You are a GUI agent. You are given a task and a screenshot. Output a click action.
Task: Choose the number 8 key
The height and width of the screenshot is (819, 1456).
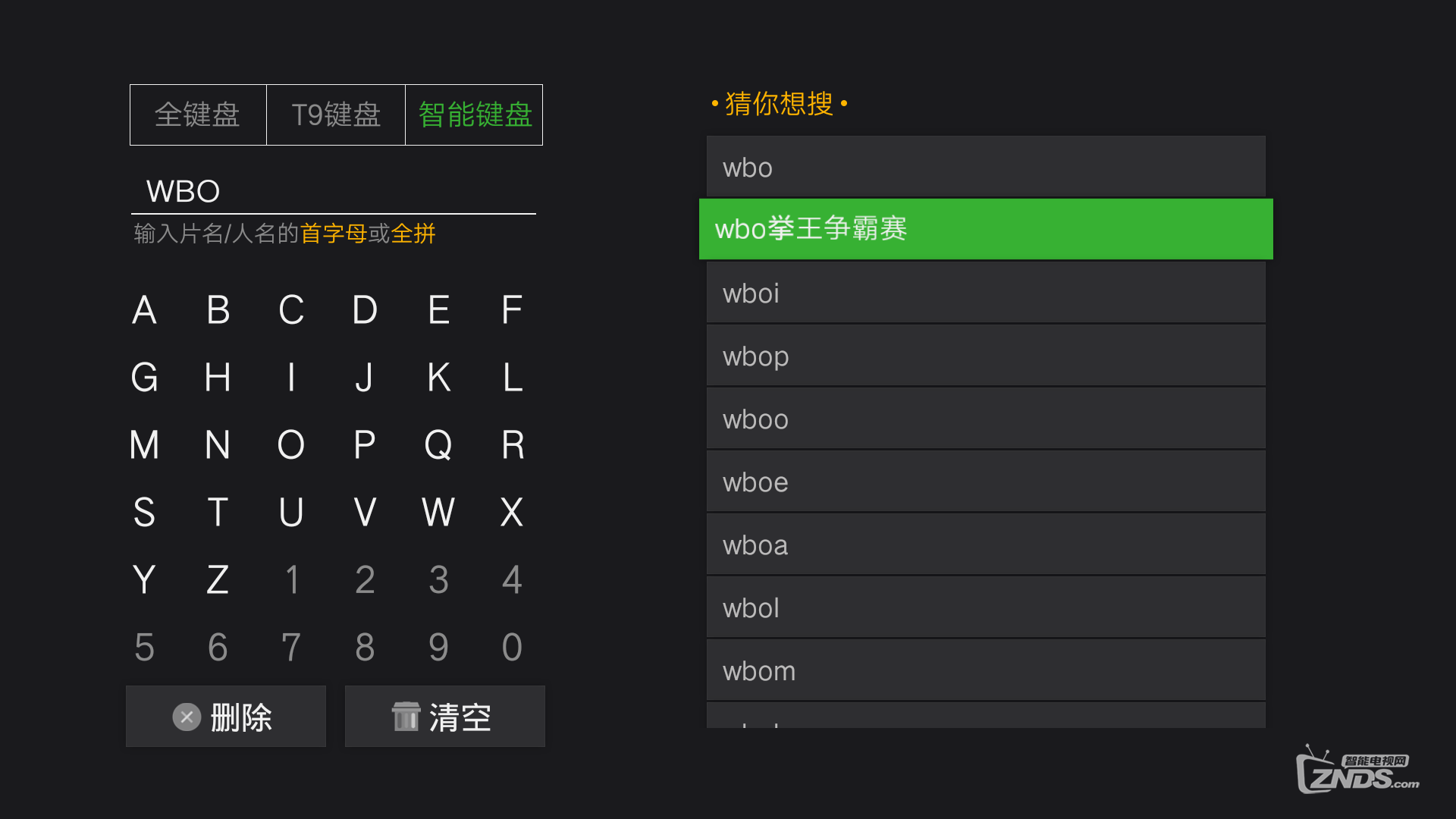365,648
